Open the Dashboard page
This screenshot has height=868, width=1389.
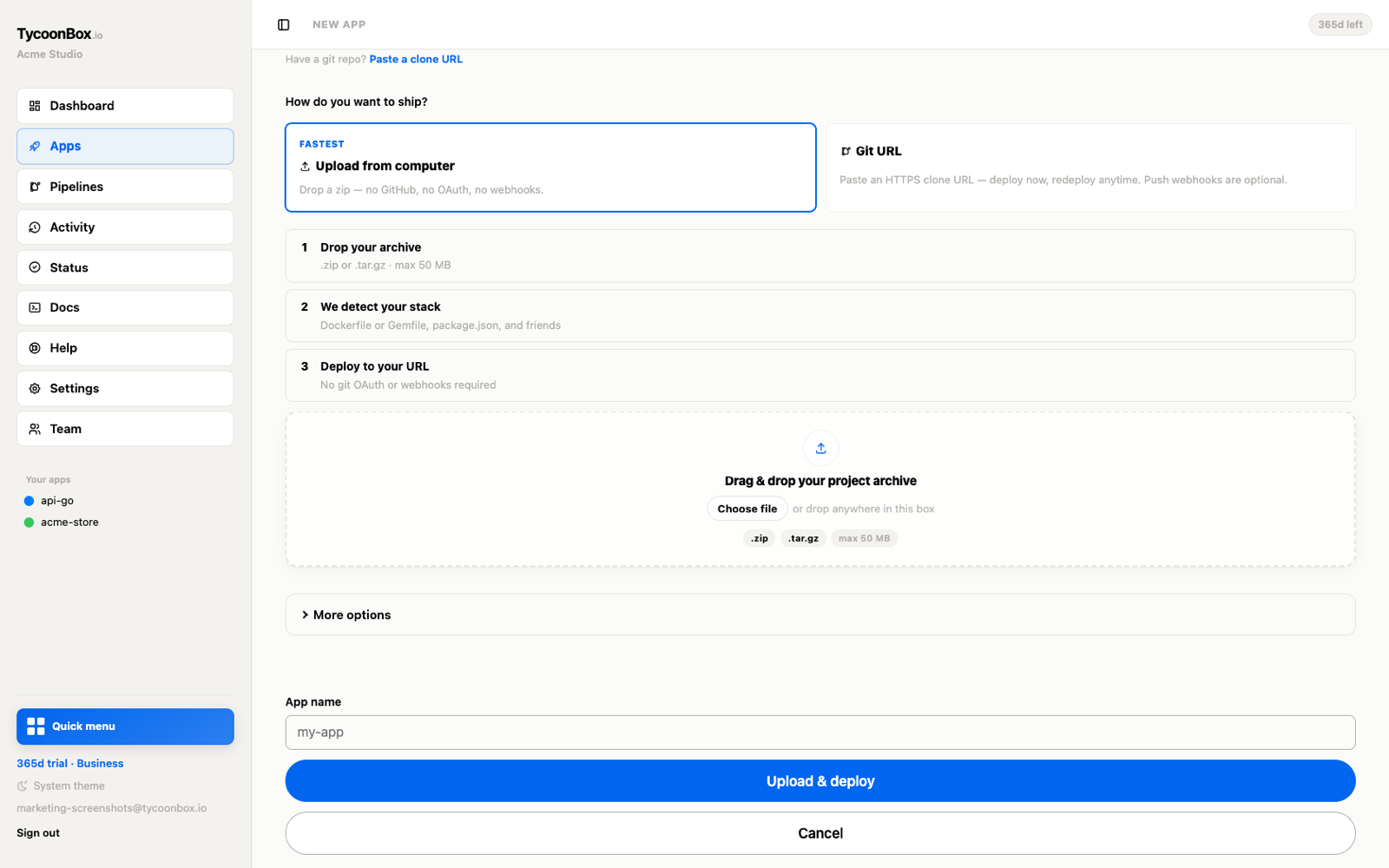[125, 106]
